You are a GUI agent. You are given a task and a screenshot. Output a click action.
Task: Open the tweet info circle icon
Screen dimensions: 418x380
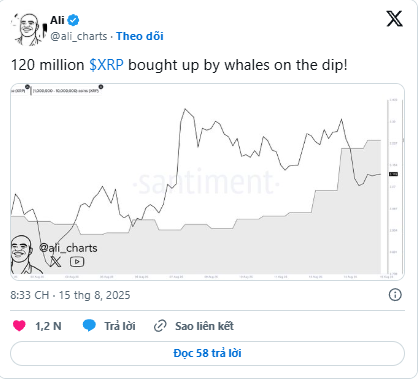click(395, 295)
